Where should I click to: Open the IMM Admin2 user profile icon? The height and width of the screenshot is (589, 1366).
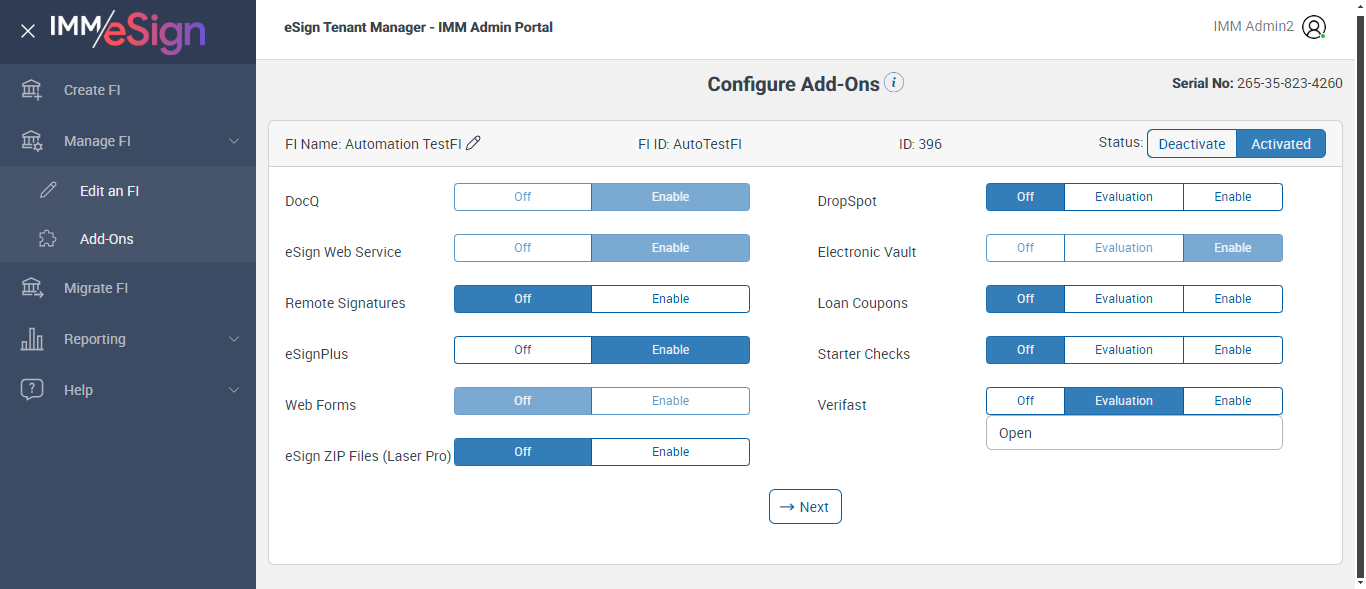(1314, 27)
